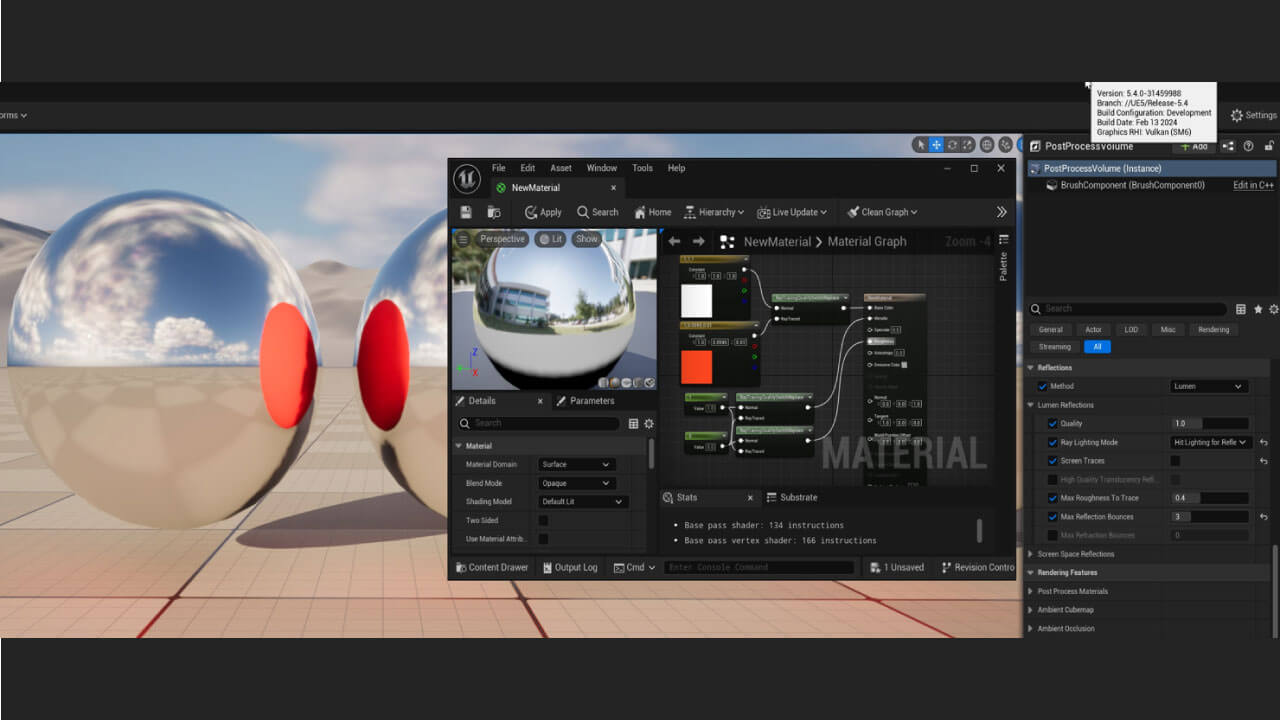Open the Output Log
The height and width of the screenshot is (720, 1280).
click(569, 567)
